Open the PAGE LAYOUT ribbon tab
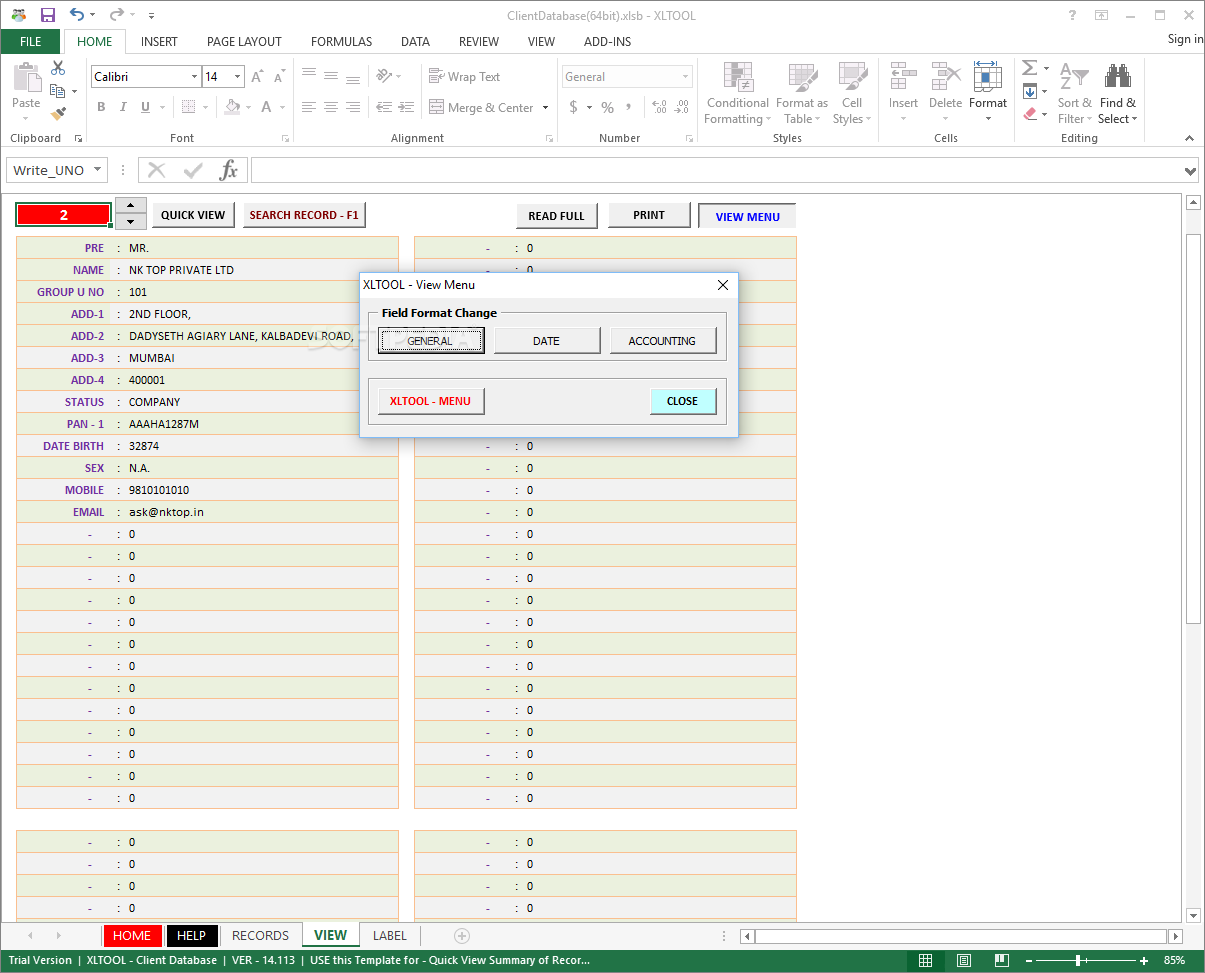Screen dimensions: 1205x973 [244, 41]
